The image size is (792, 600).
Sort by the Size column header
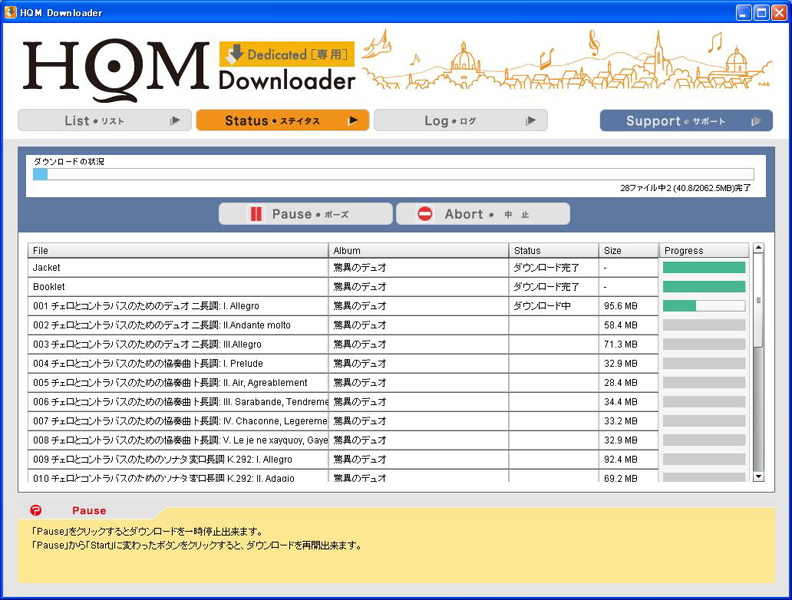point(628,250)
